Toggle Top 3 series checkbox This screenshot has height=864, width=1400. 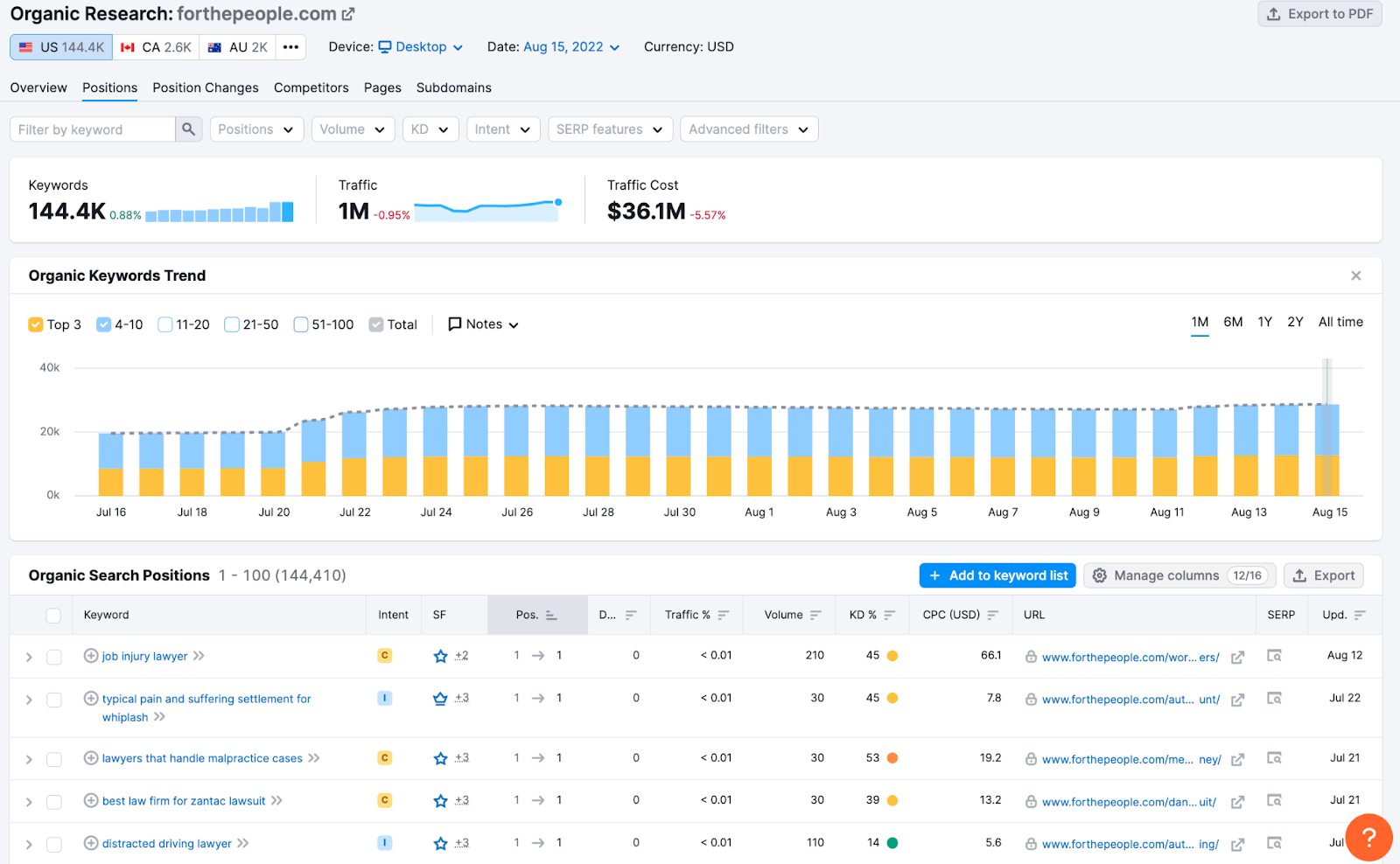click(x=36, y=324)
